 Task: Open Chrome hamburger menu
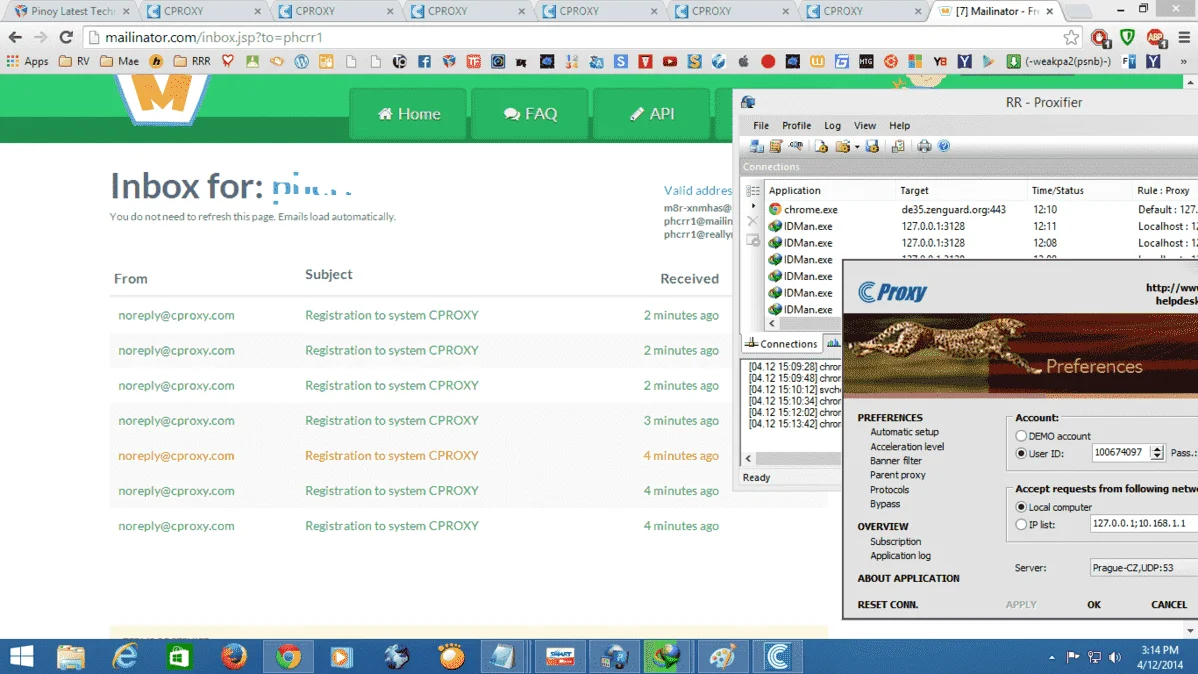coord(1183,37)
